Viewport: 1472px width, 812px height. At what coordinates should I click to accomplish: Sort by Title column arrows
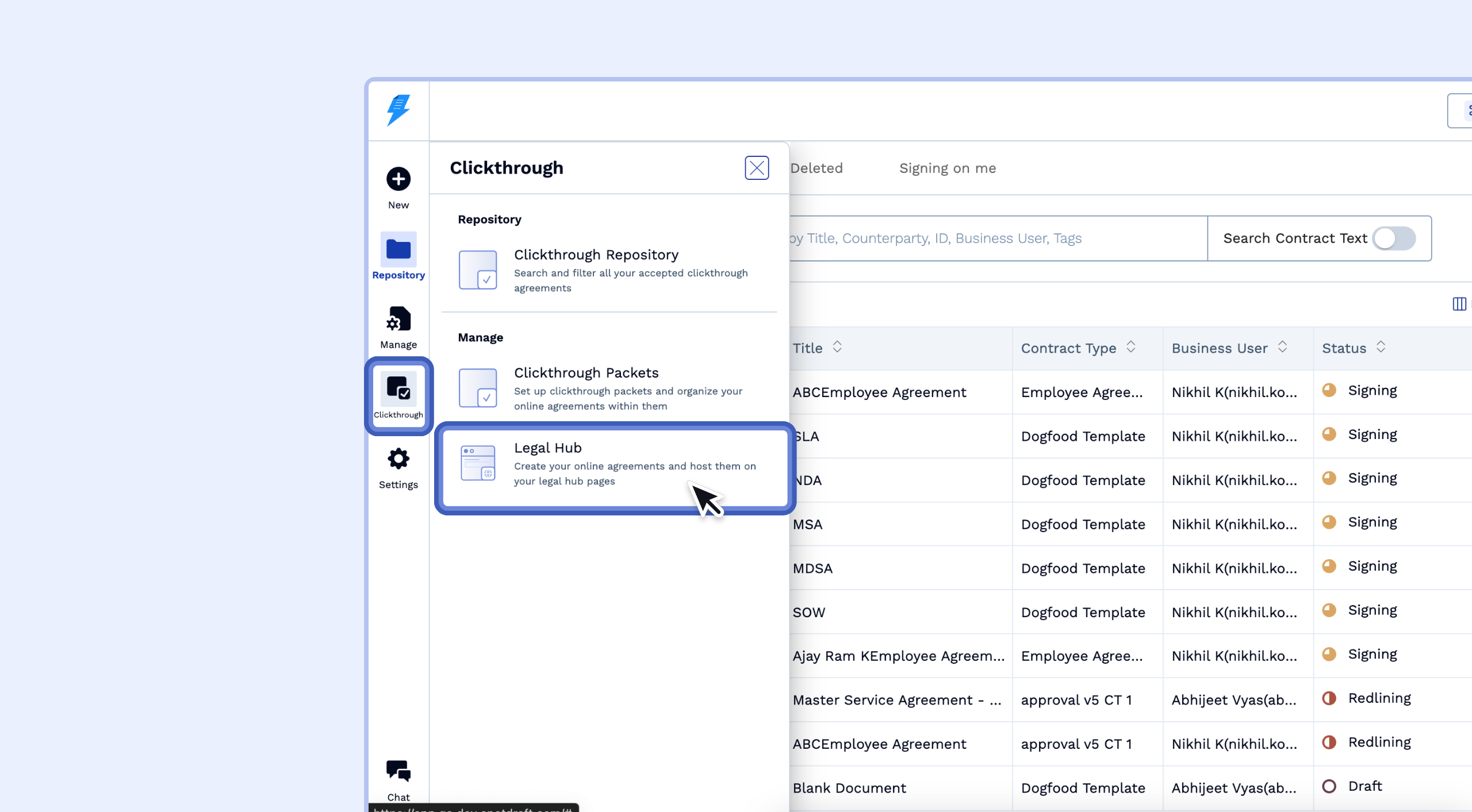pos(837,347)
